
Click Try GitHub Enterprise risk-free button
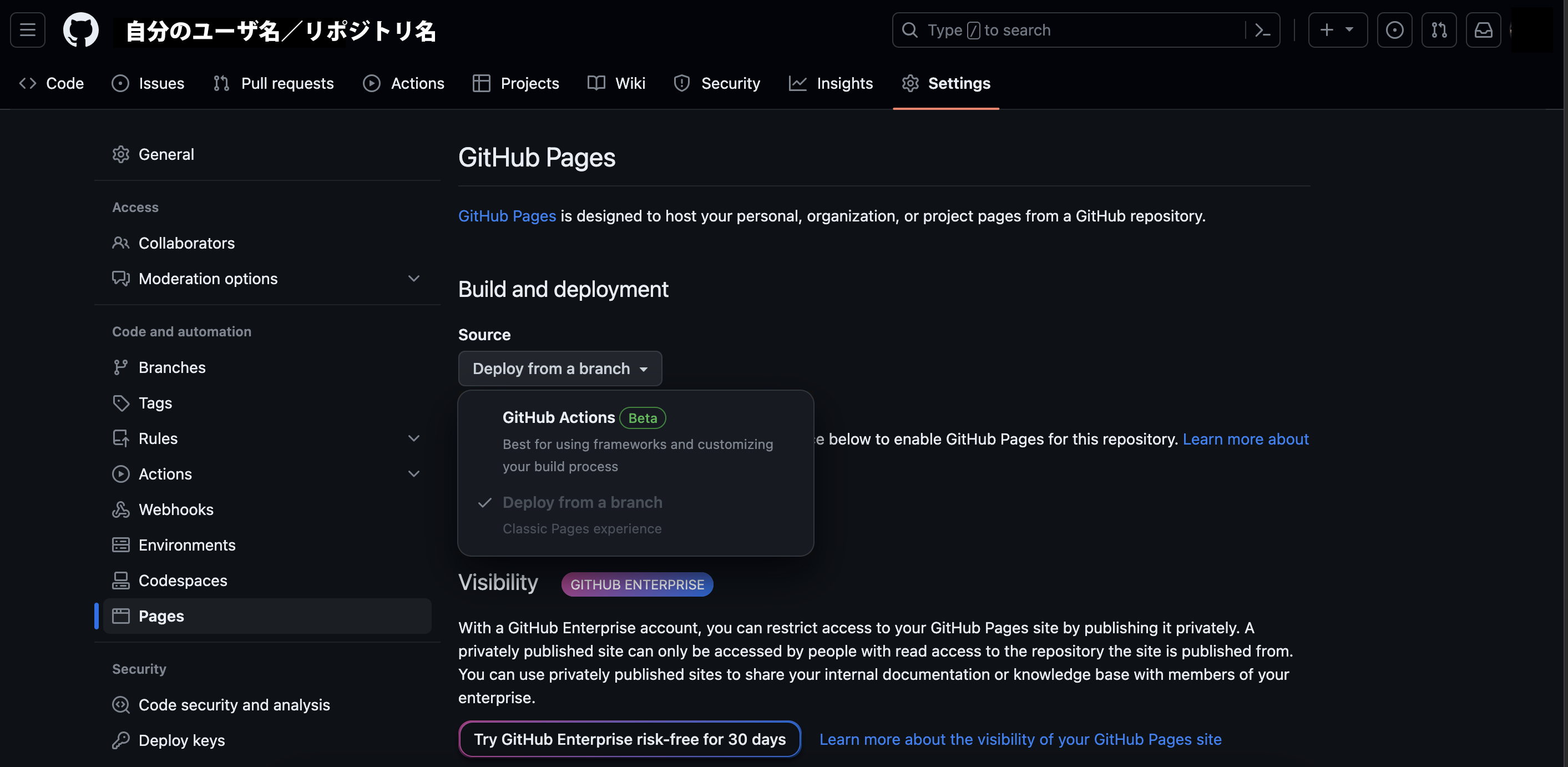click(x=629, y=738)
